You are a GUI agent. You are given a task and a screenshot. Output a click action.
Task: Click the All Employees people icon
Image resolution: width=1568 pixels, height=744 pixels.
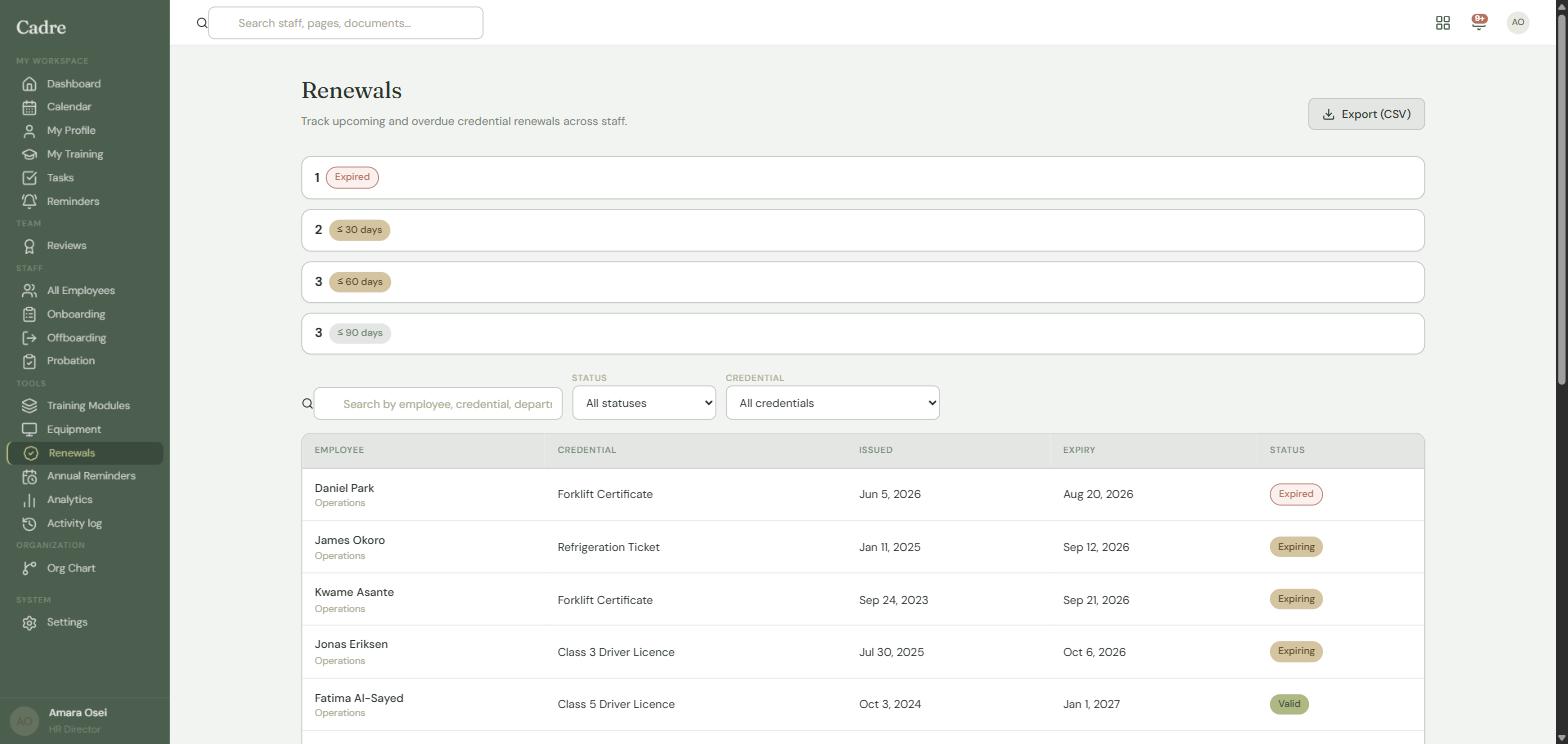[x=29, y=291]
